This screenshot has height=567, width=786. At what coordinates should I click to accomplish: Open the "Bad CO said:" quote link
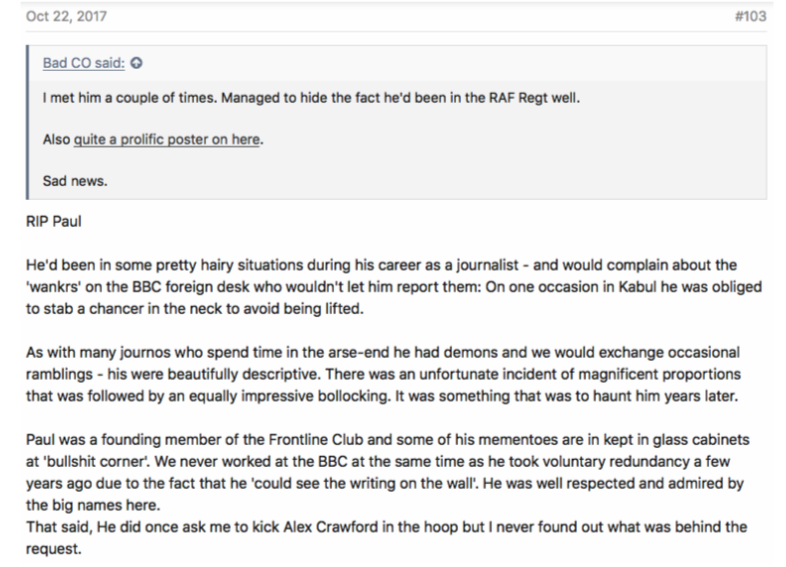tap(84, 63)
